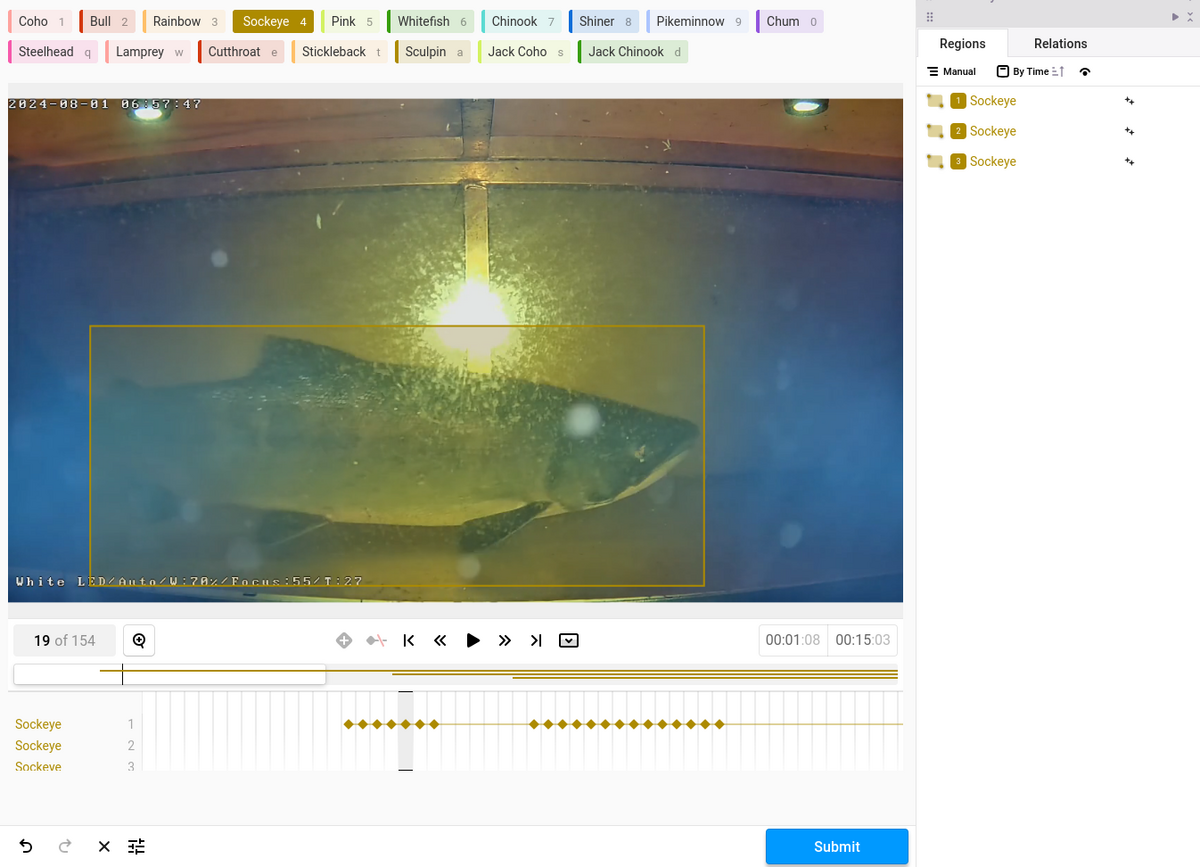Toggle the timeline collapse icon after last-frame button
1200x867 pixels.
[x=568, y=640]
